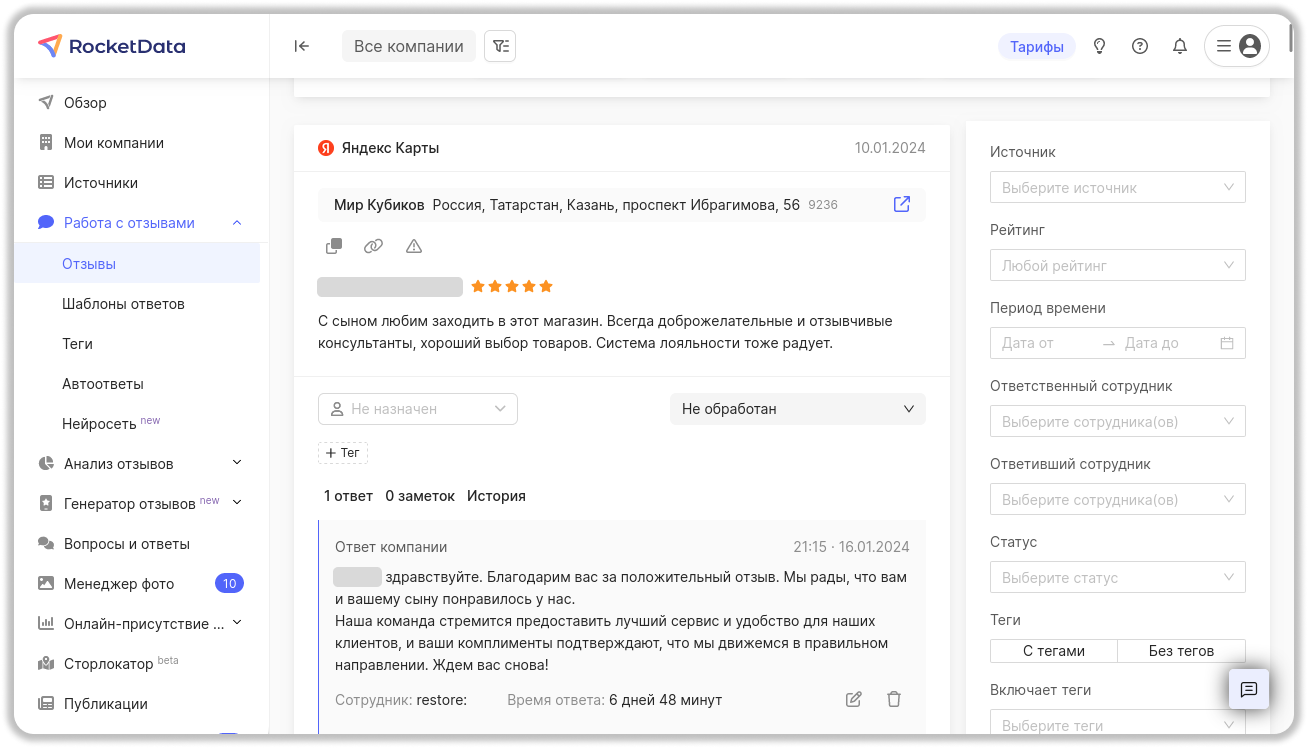The height and width of the screenshot is (748, 1308).
Task: Collapse the sidebar with arrow icon
Action: pos(301,46)
